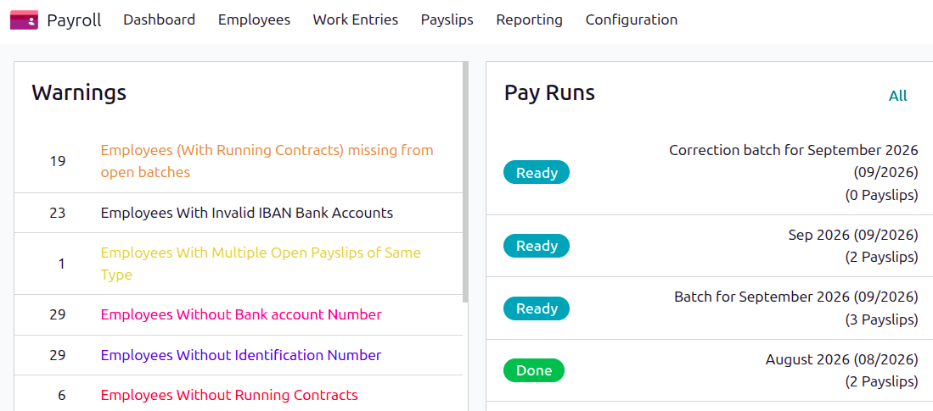Click the Payroll app logo icon

24,20
